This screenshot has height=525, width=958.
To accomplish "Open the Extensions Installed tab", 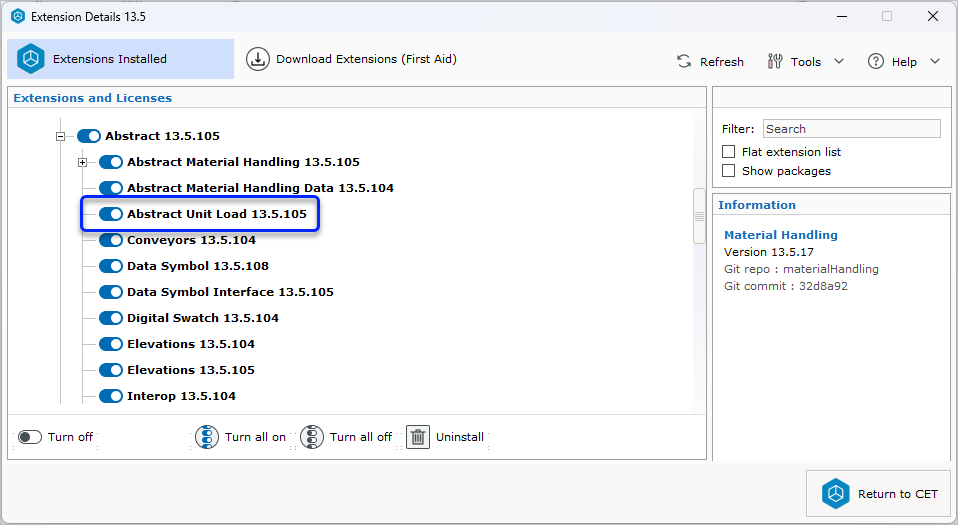I will (x=120, y=59).
